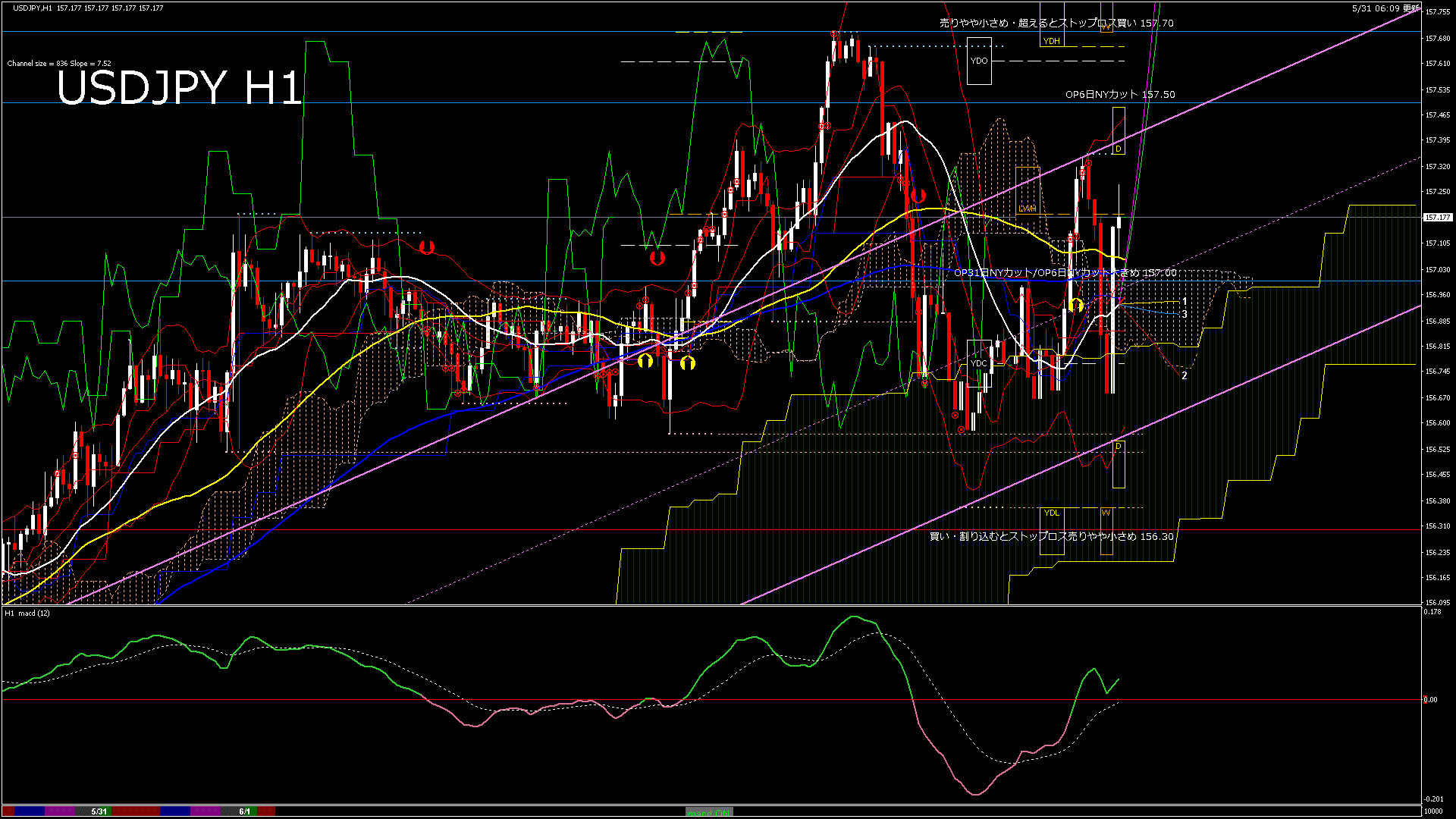Click the current price tag 157.177
Image resolution: width=1456 pixels, height=819 pixels.
click(x=1437, y=218)
